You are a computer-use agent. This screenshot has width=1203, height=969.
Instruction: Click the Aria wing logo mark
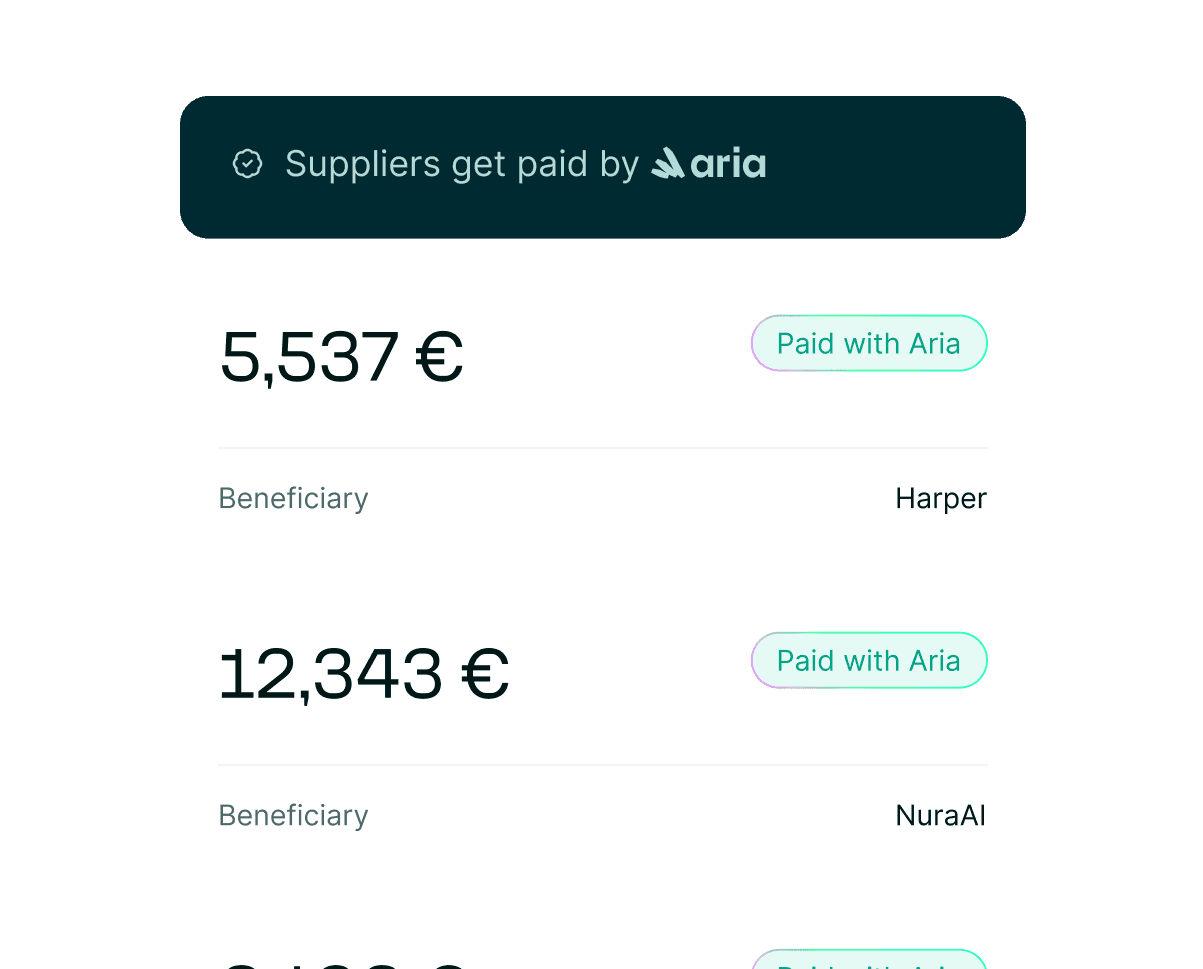[x=667, y=163]
